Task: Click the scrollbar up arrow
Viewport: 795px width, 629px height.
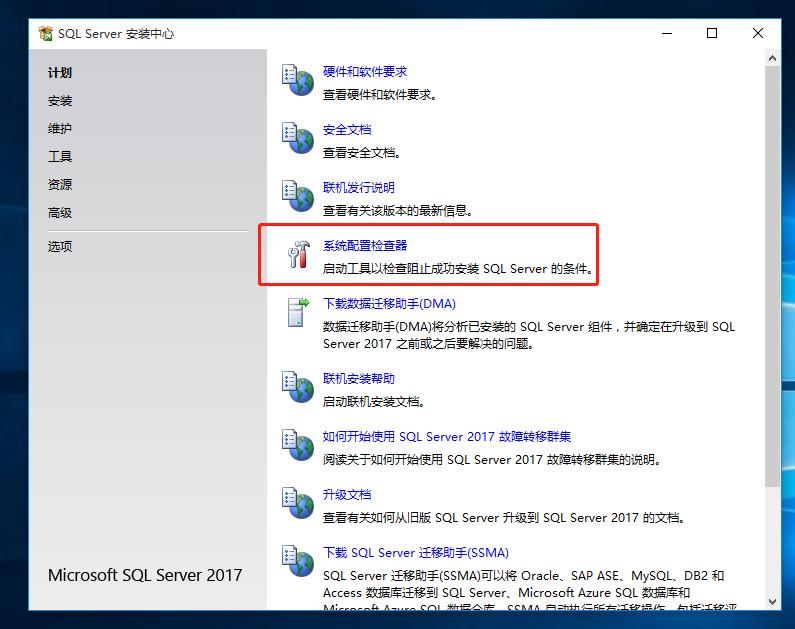Action: tap(772, 58)
